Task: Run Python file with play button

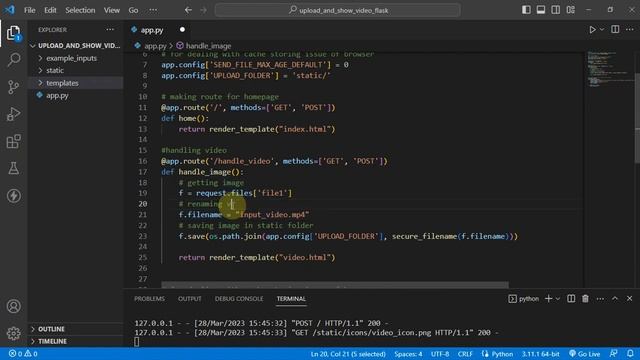Action: pyautogui.click(x=592, y=29)
